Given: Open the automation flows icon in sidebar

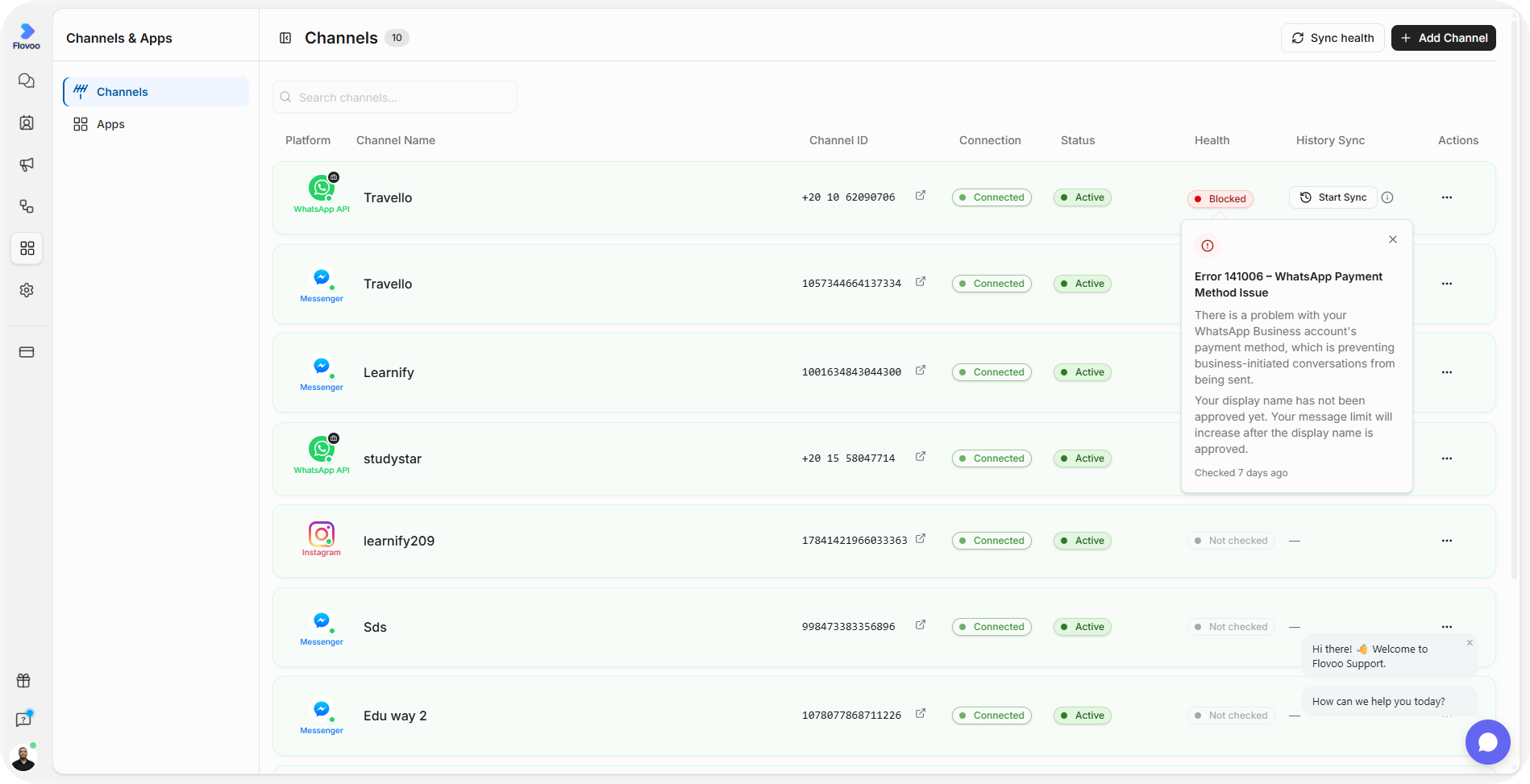Looking at the screenshot, I should tap(27, 206).
